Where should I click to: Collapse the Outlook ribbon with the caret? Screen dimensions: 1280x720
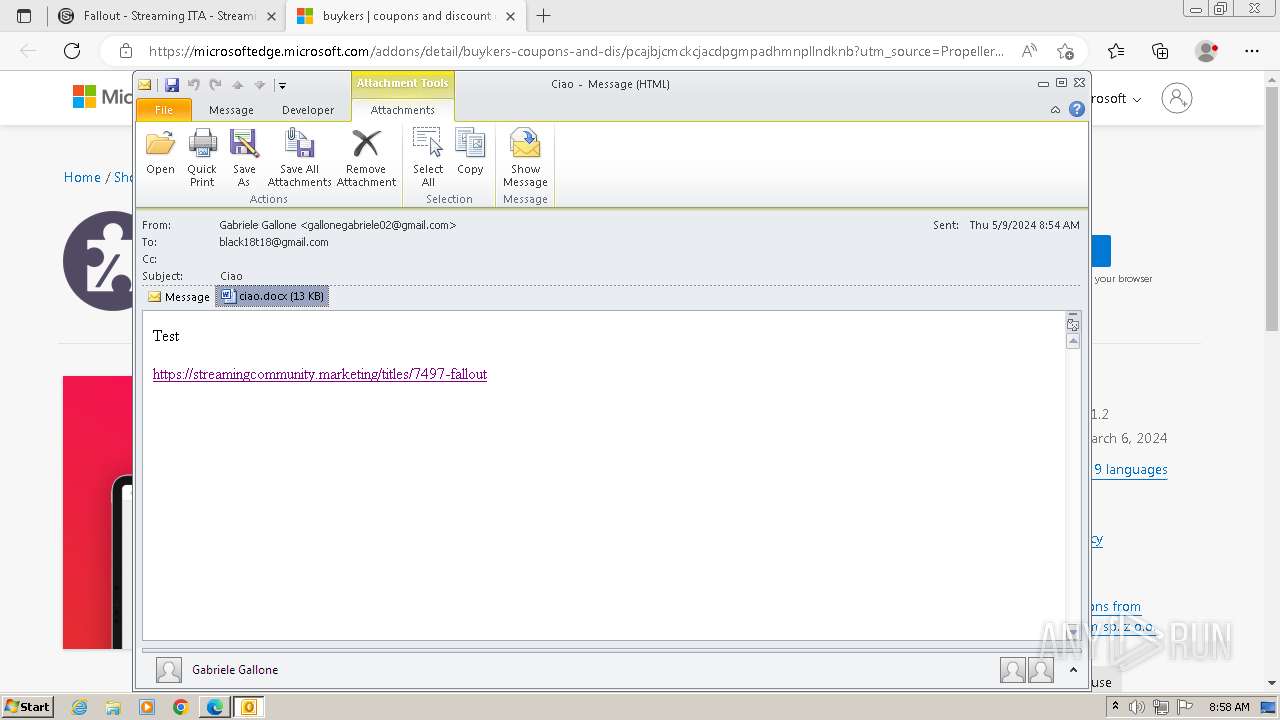pos(1055,110)
